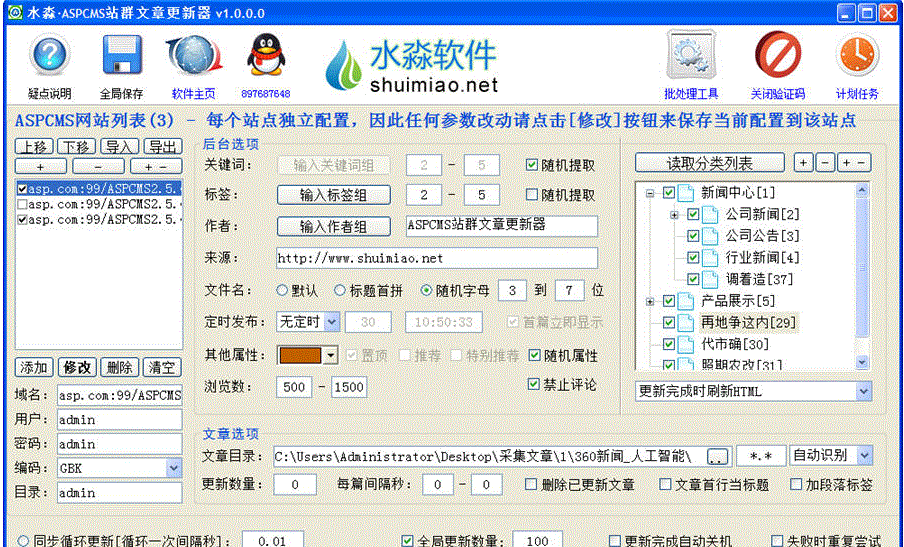This screenshot has height=547, width=904.
Task: Open the 定时发布 无定时 dropdown
Action: point(332,322)
